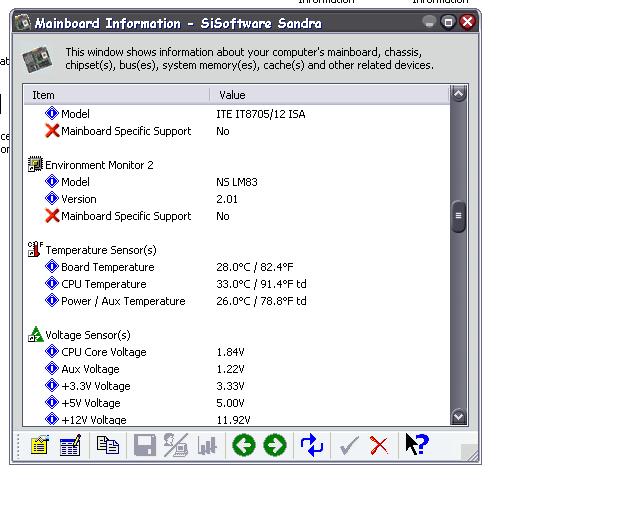Click the value 5.00V
This screenshot has height=512, width=640.
(x=230, y=403)
